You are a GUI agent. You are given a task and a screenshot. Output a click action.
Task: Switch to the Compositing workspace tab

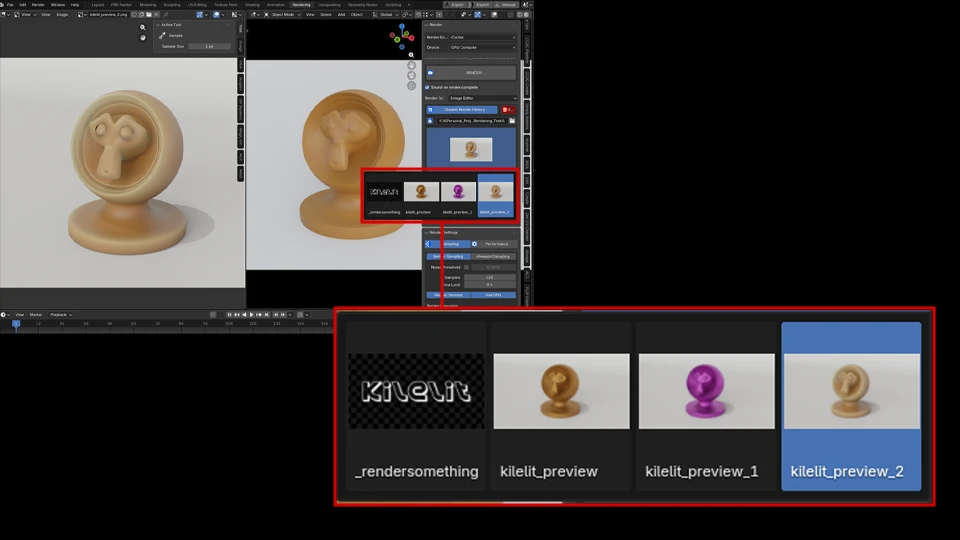(329, 4)
